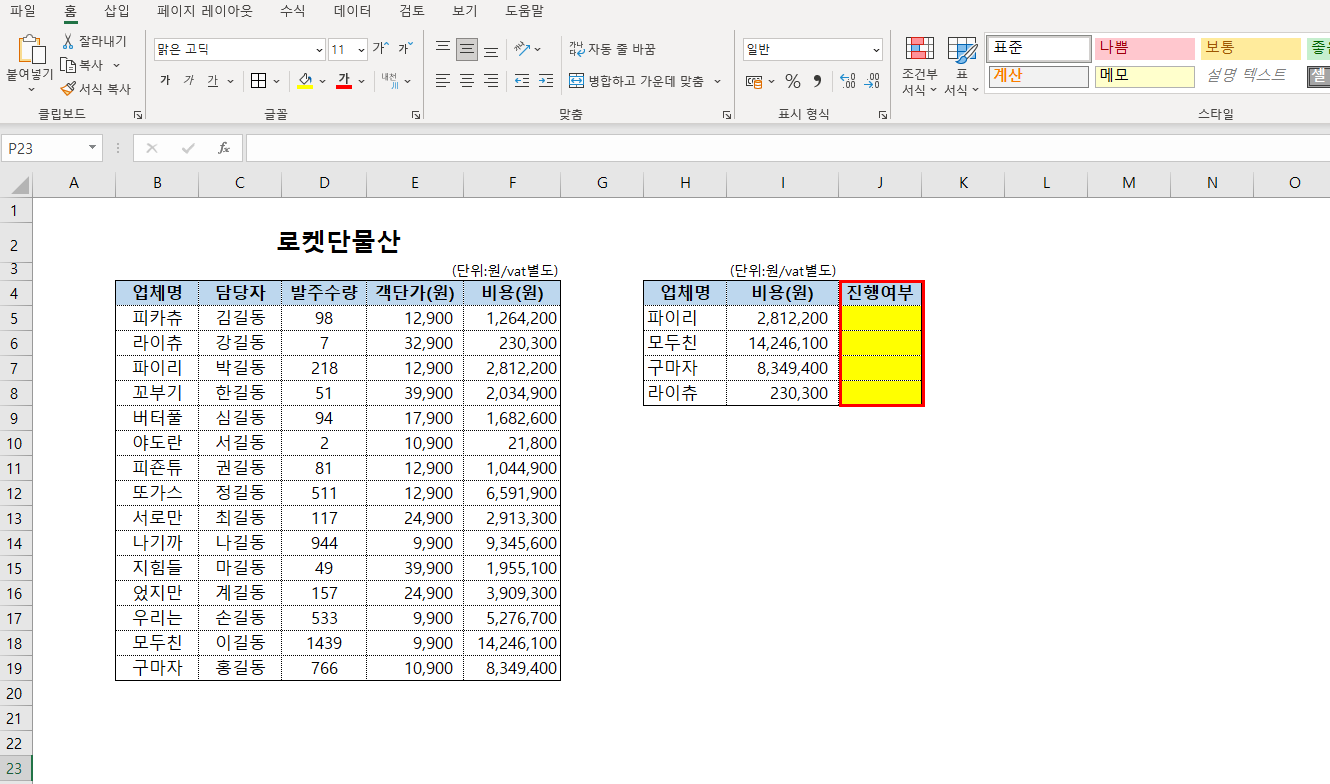The height and width of the screenshot is (784, 1330).
Task: Apply 설명 텍스트 cell style
Action: click(x=1251, y=77)
